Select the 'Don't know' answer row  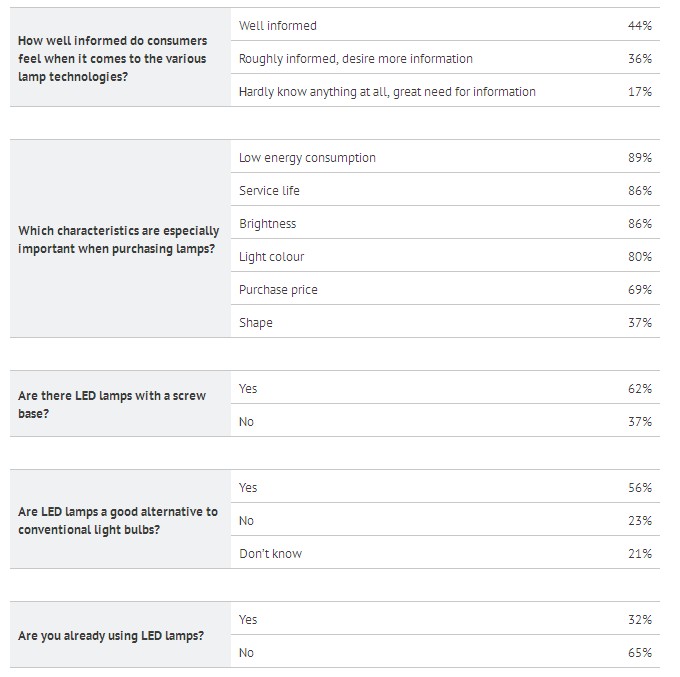click(x=445, y=553)
